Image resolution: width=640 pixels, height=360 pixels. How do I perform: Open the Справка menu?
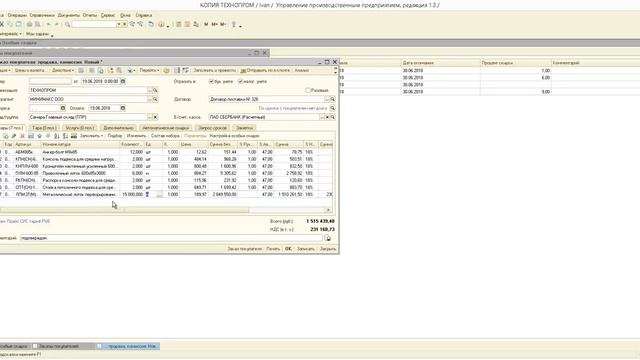(144, 15)
